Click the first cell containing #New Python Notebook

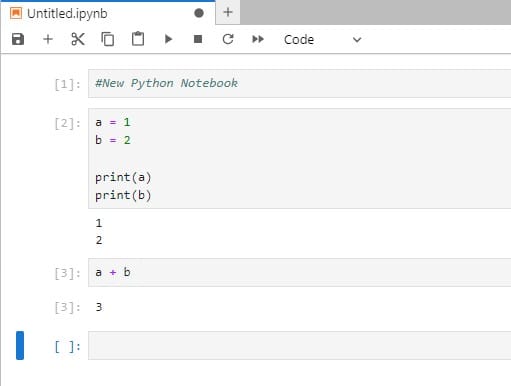pyautogui.click(x=300, y=83)
